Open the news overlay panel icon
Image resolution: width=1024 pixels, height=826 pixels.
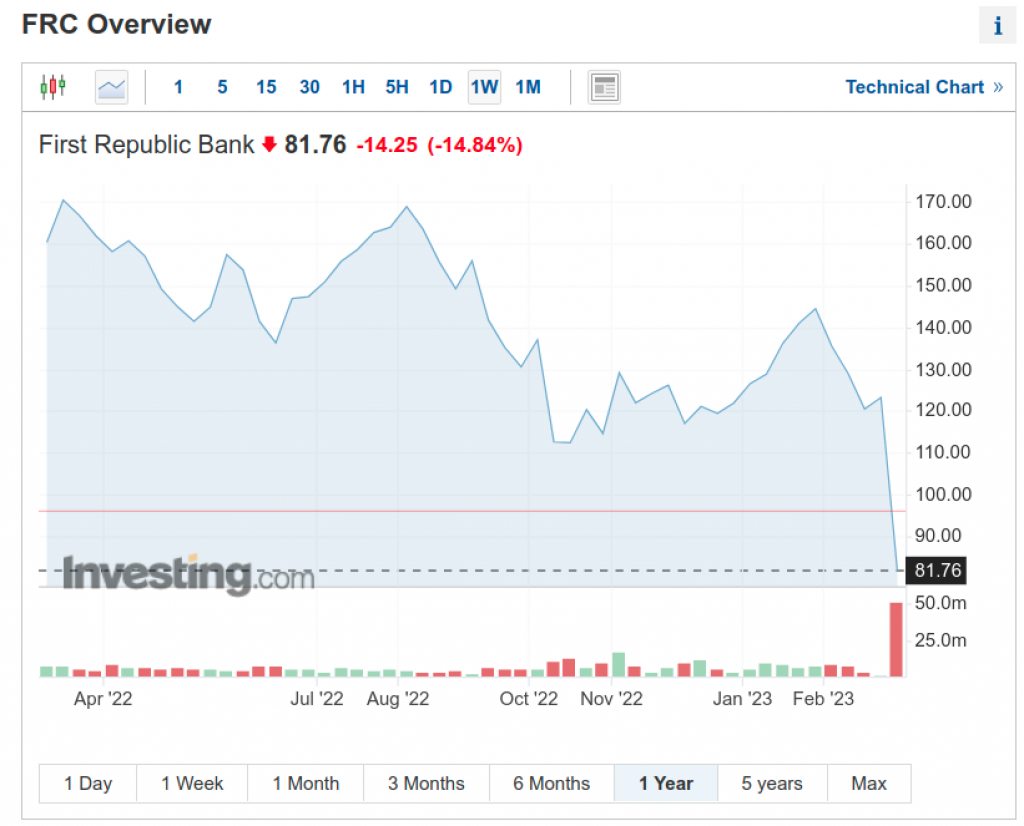pyautogui.click(x=604, y=87)
